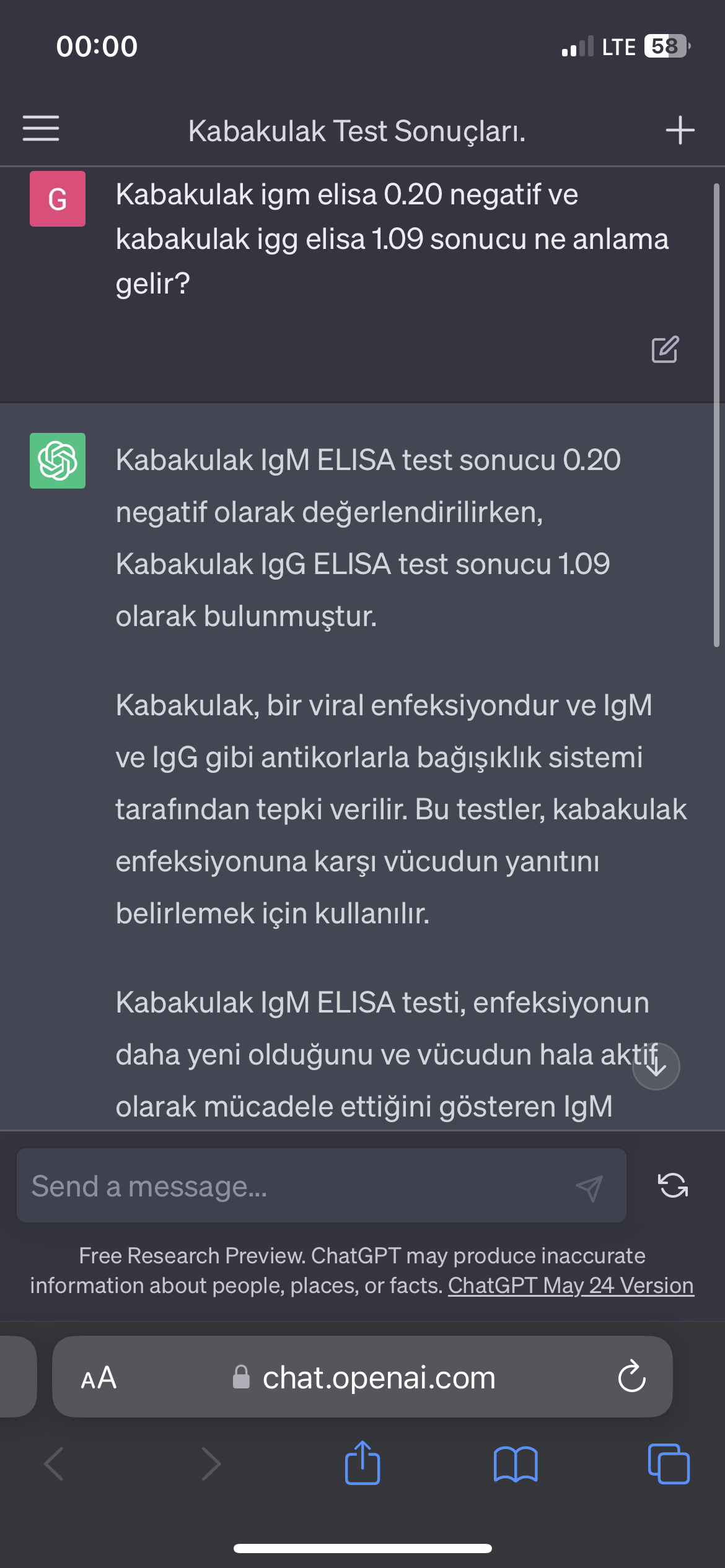Reload the page in Safari address bar

pos(631,1376)
